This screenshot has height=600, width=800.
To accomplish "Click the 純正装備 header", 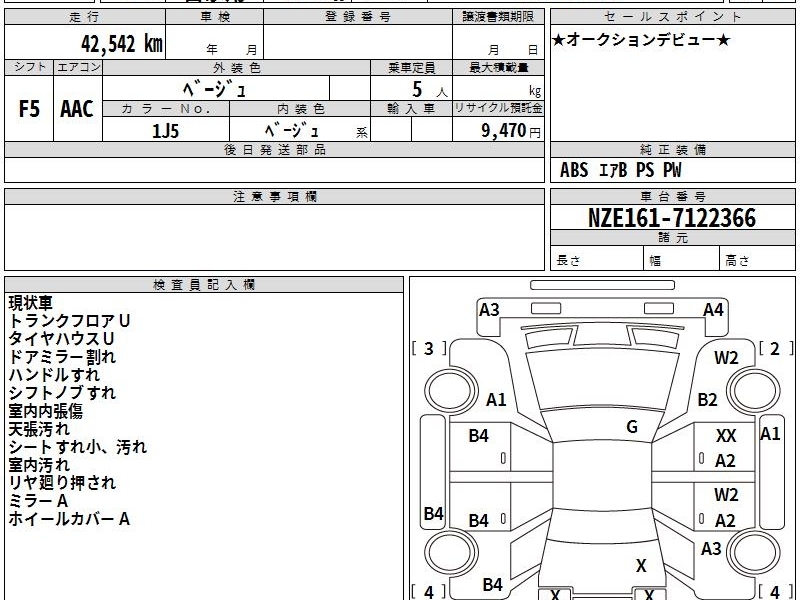I will [x=672, y=149].
